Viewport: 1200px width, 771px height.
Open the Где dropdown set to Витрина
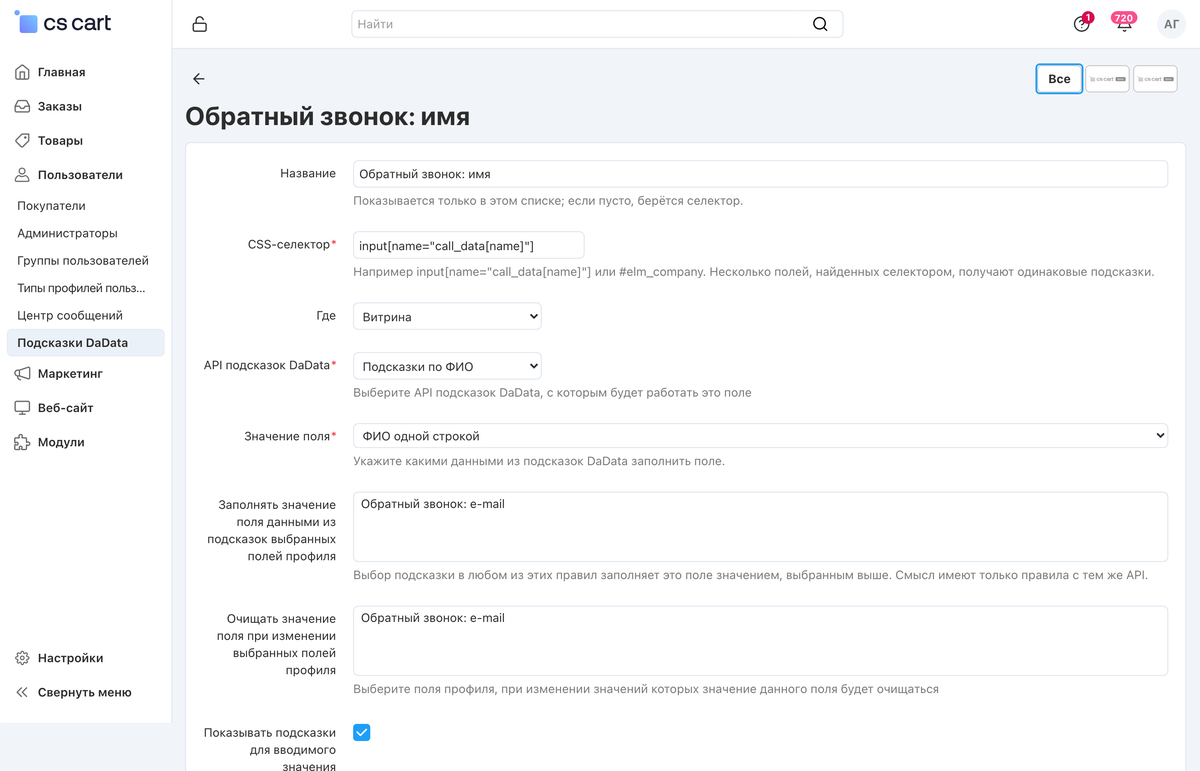point(447,317)
